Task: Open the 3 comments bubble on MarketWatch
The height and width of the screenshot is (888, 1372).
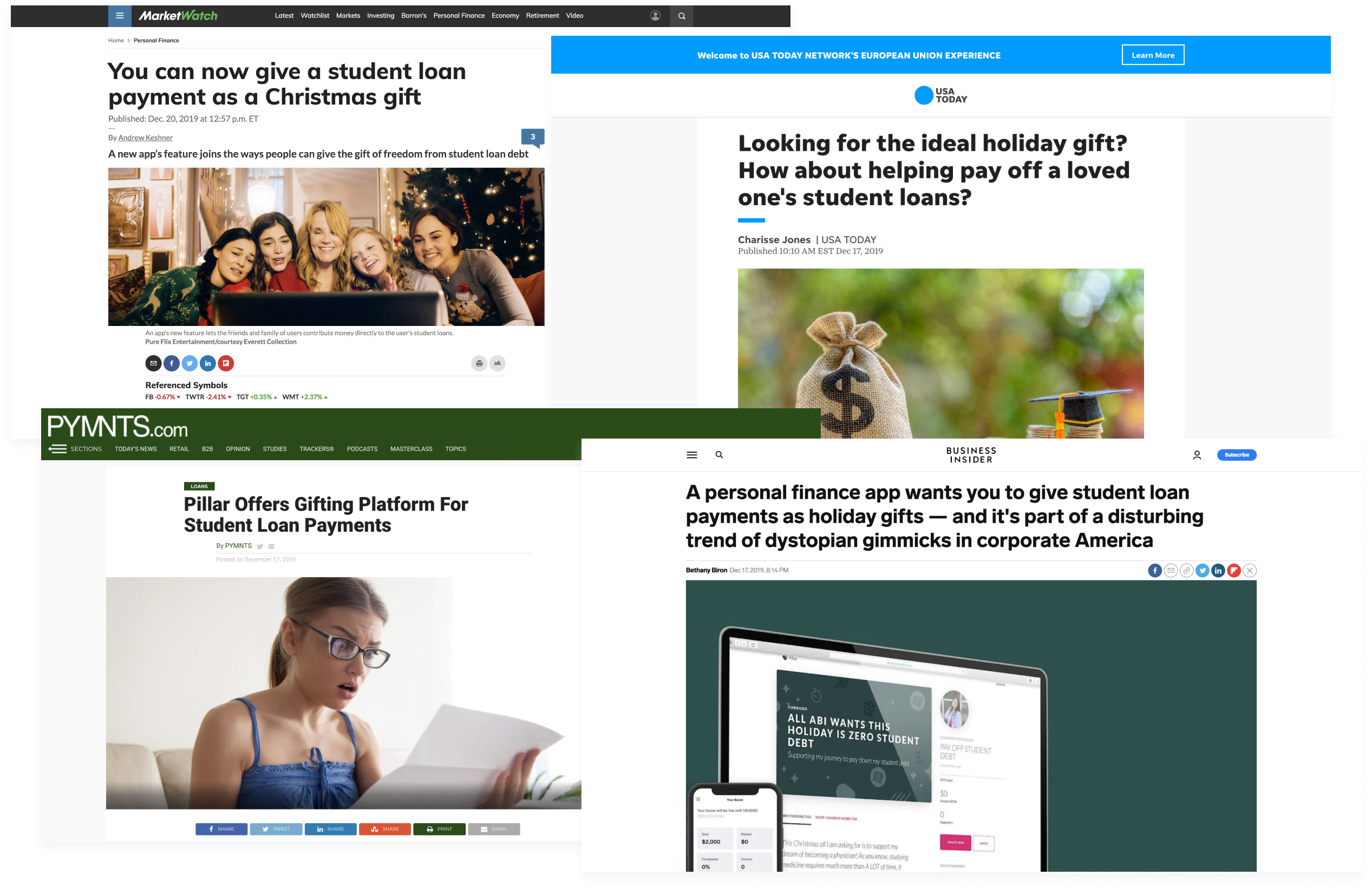Action: (x=533, y=137)
